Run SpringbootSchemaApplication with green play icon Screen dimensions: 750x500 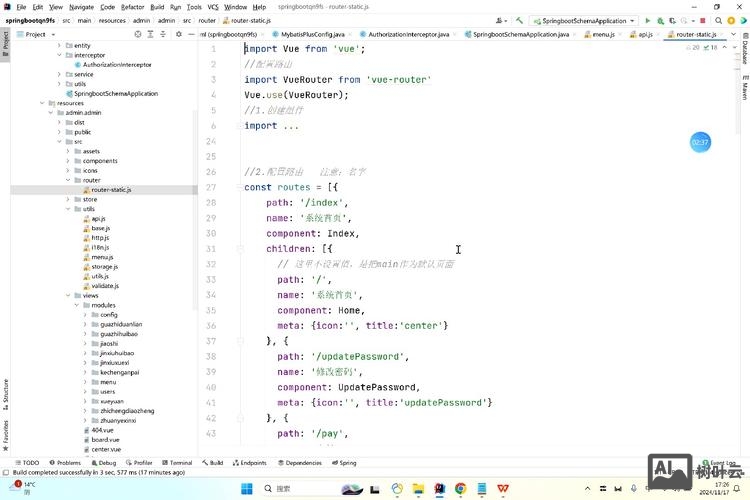tap(648, 20)
